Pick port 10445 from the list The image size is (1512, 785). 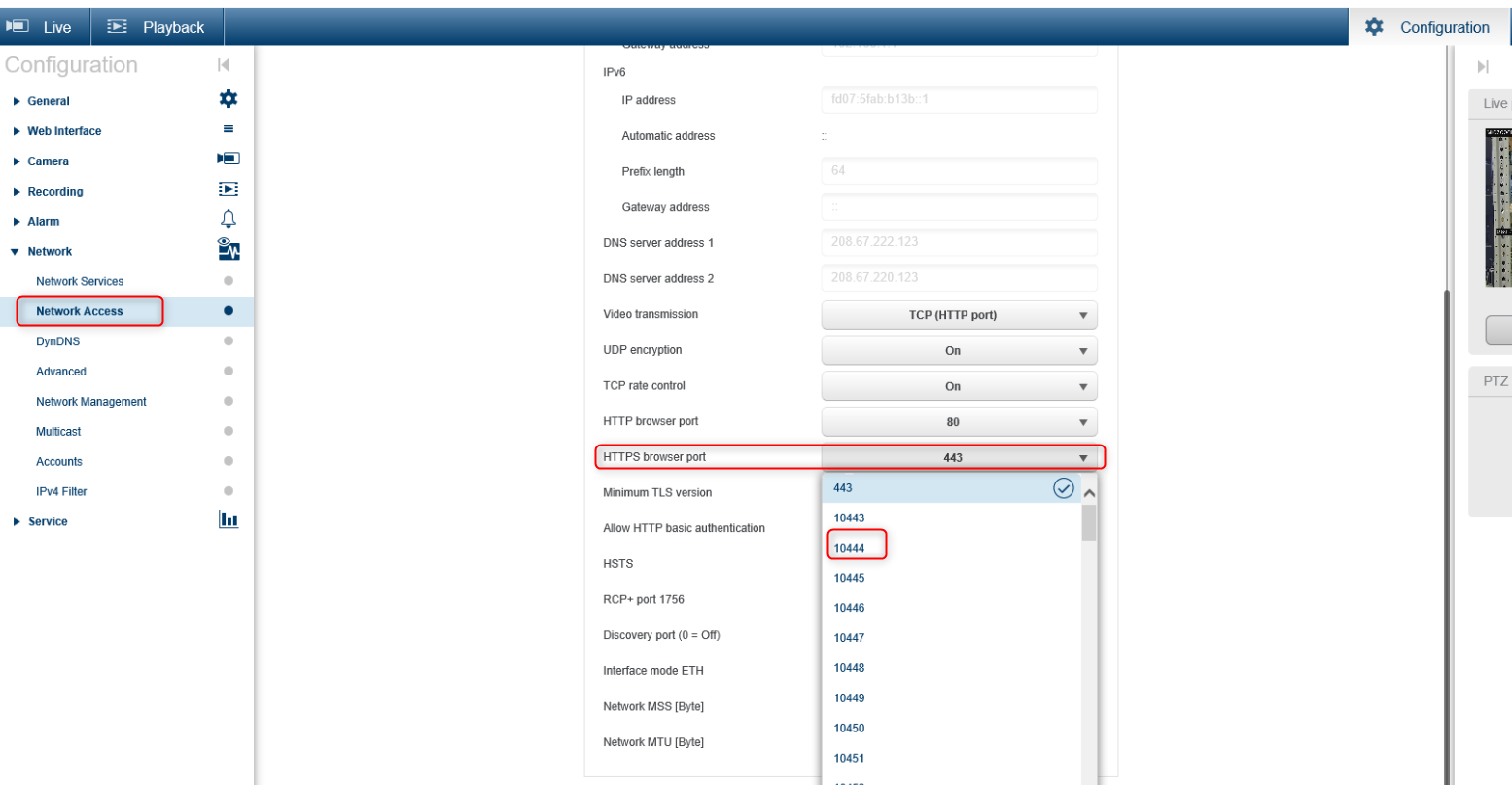[x=951, y=579]
